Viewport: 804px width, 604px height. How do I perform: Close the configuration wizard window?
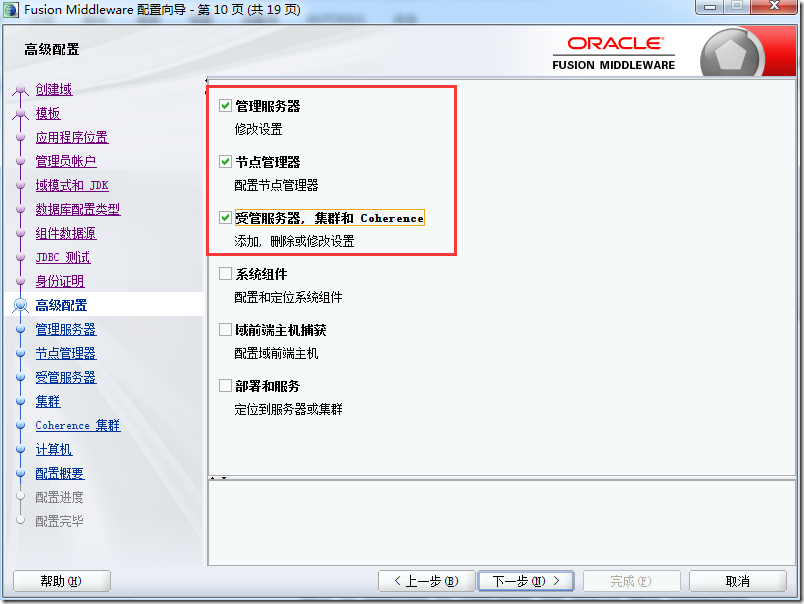click(x=774, y=7)
